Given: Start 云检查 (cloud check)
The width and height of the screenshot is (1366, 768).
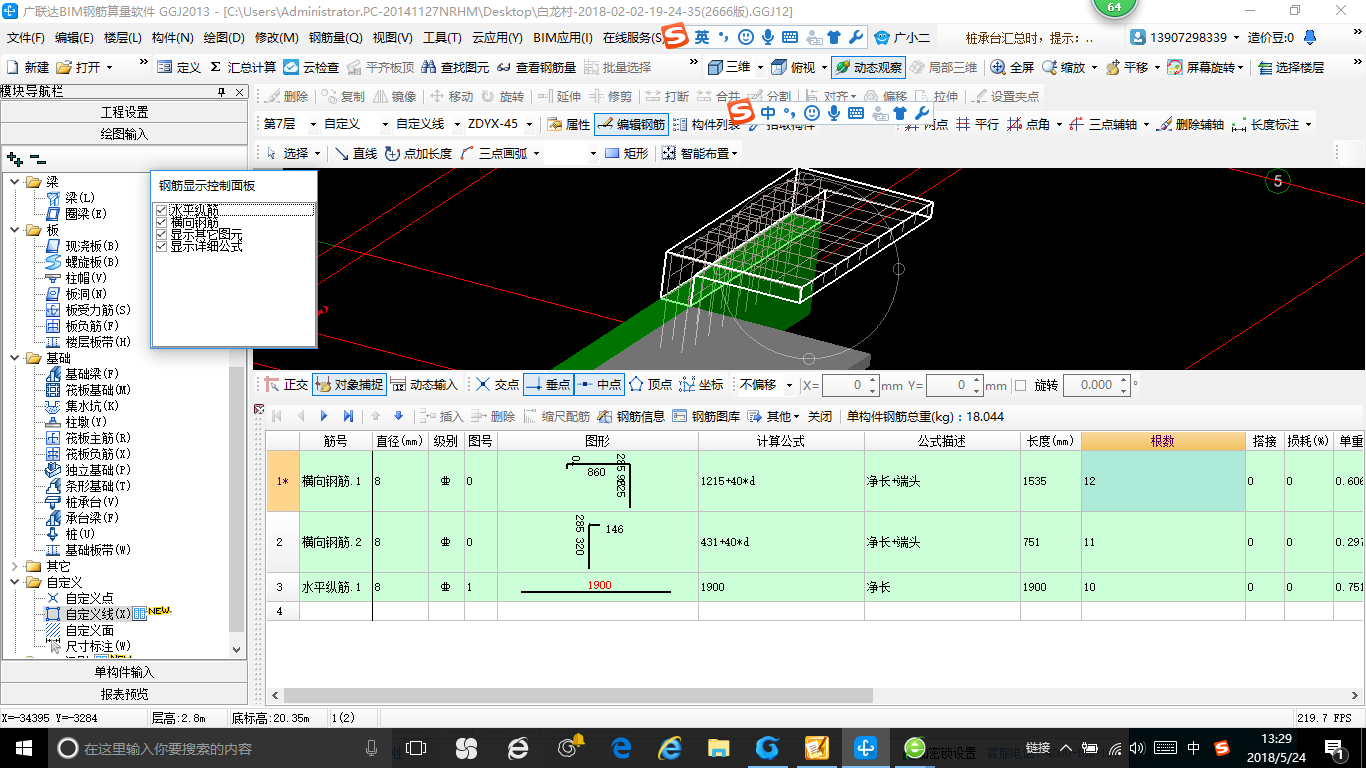Looking at the screenshot, I should (x=311, y=68).
